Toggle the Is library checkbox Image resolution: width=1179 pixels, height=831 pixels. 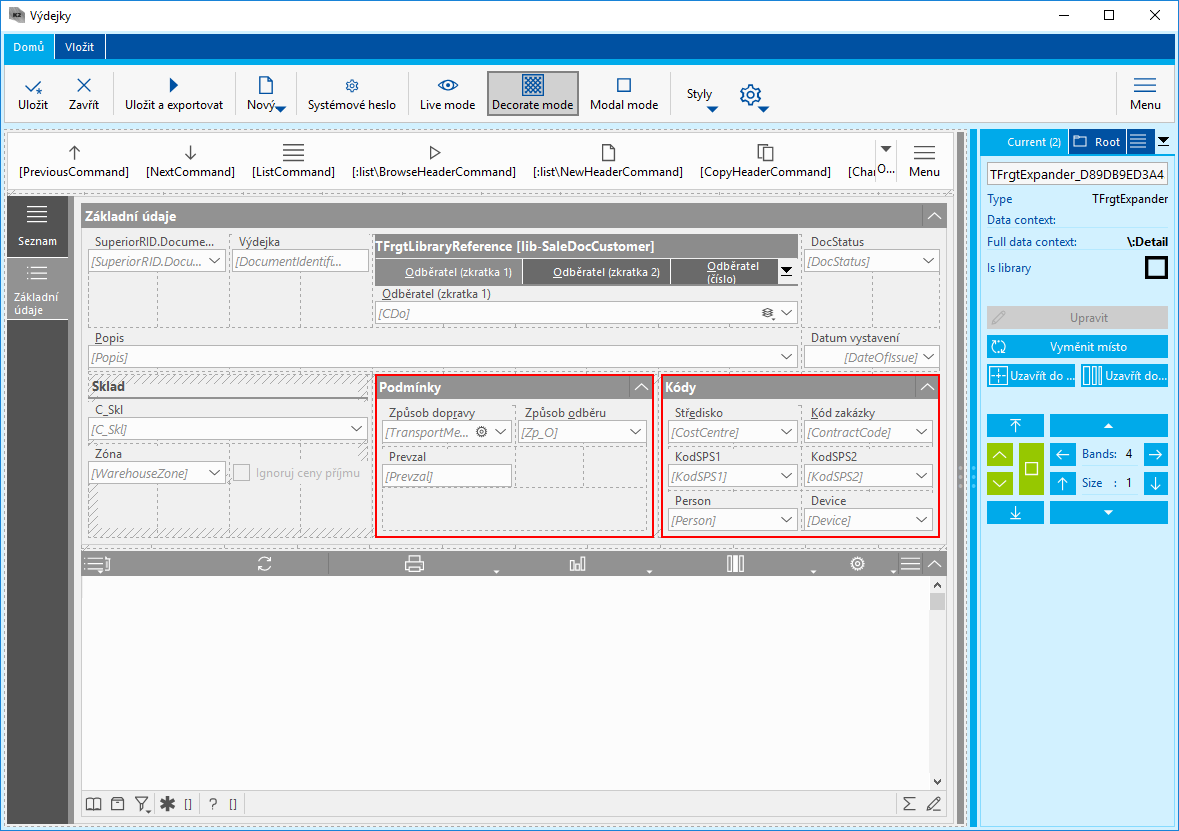(x=1156, y=268)
